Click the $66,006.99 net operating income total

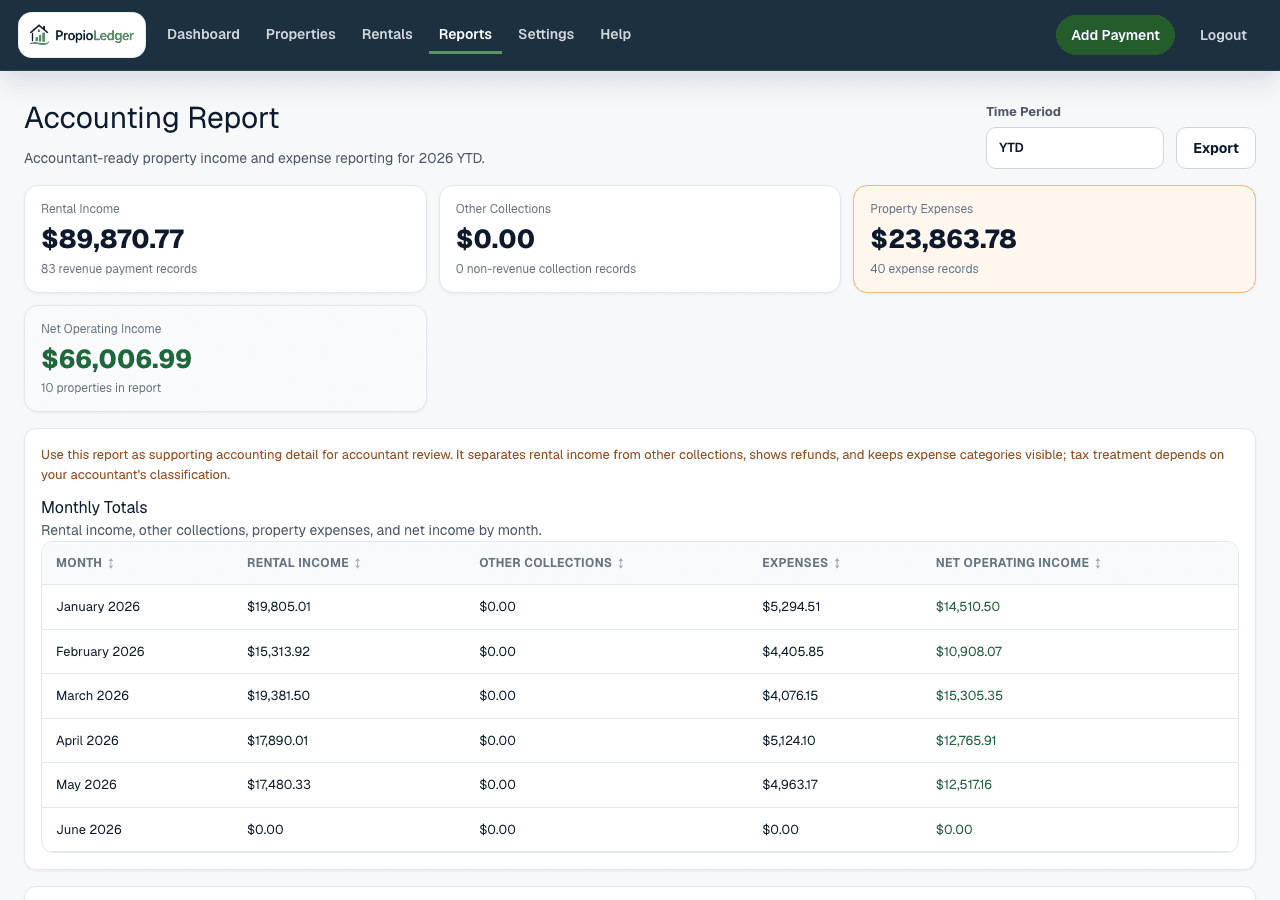pos(116,359)
